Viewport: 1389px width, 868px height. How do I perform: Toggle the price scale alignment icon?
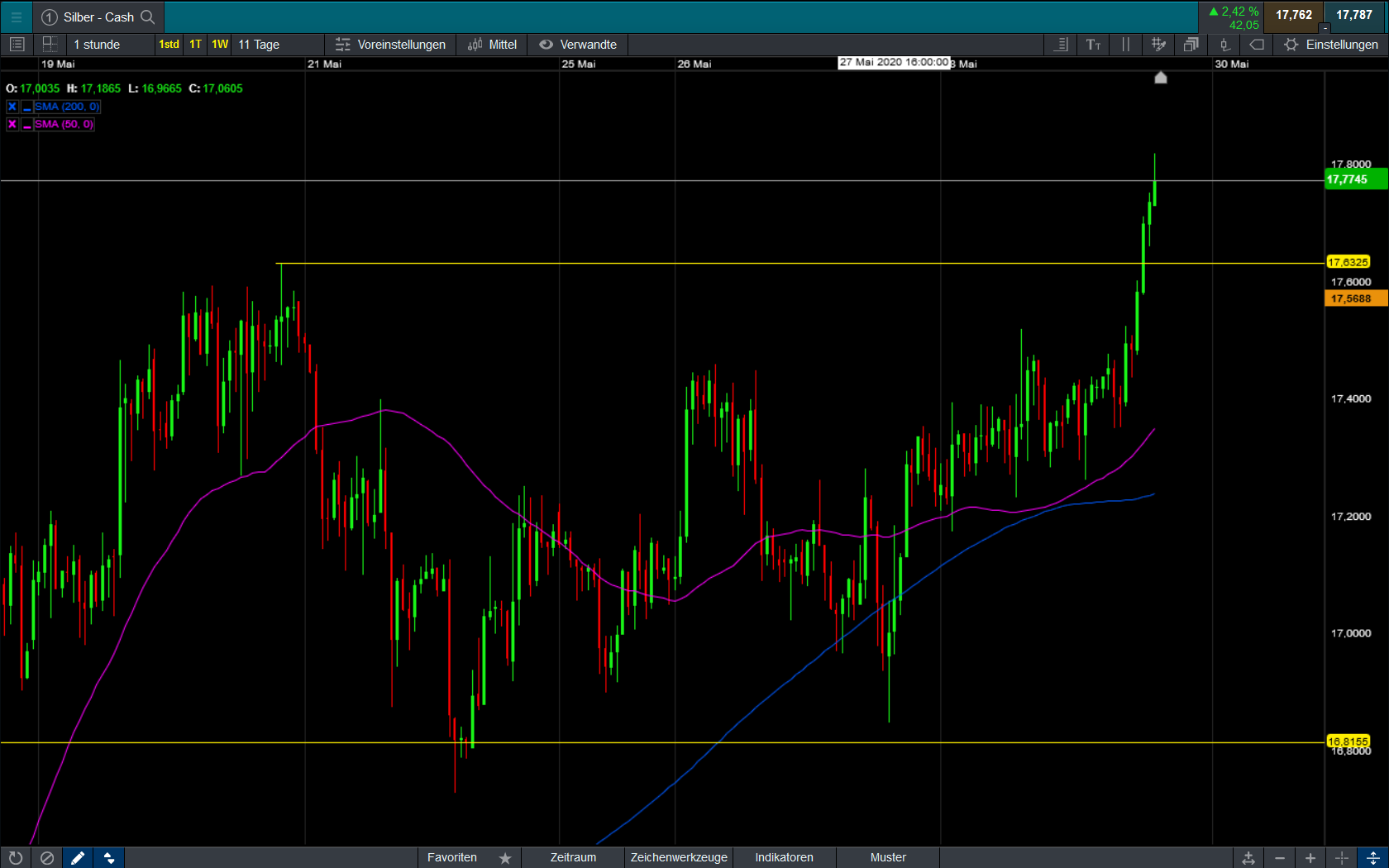[1062, 45]
